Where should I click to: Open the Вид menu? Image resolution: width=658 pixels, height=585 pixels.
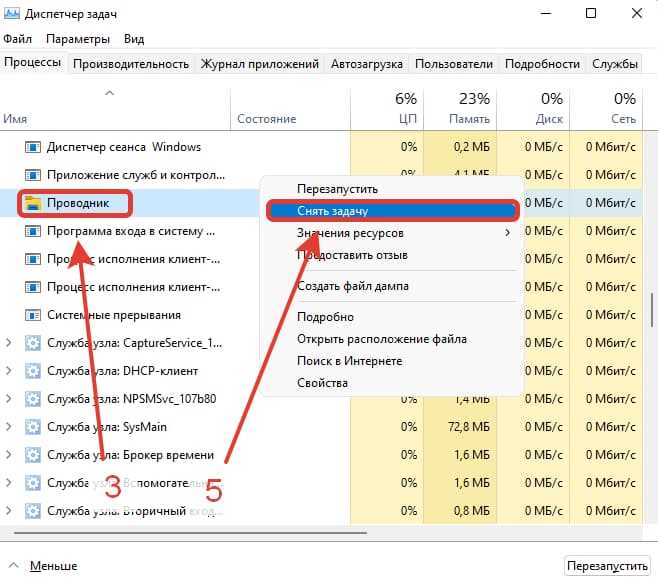click(x=134, y=39)
